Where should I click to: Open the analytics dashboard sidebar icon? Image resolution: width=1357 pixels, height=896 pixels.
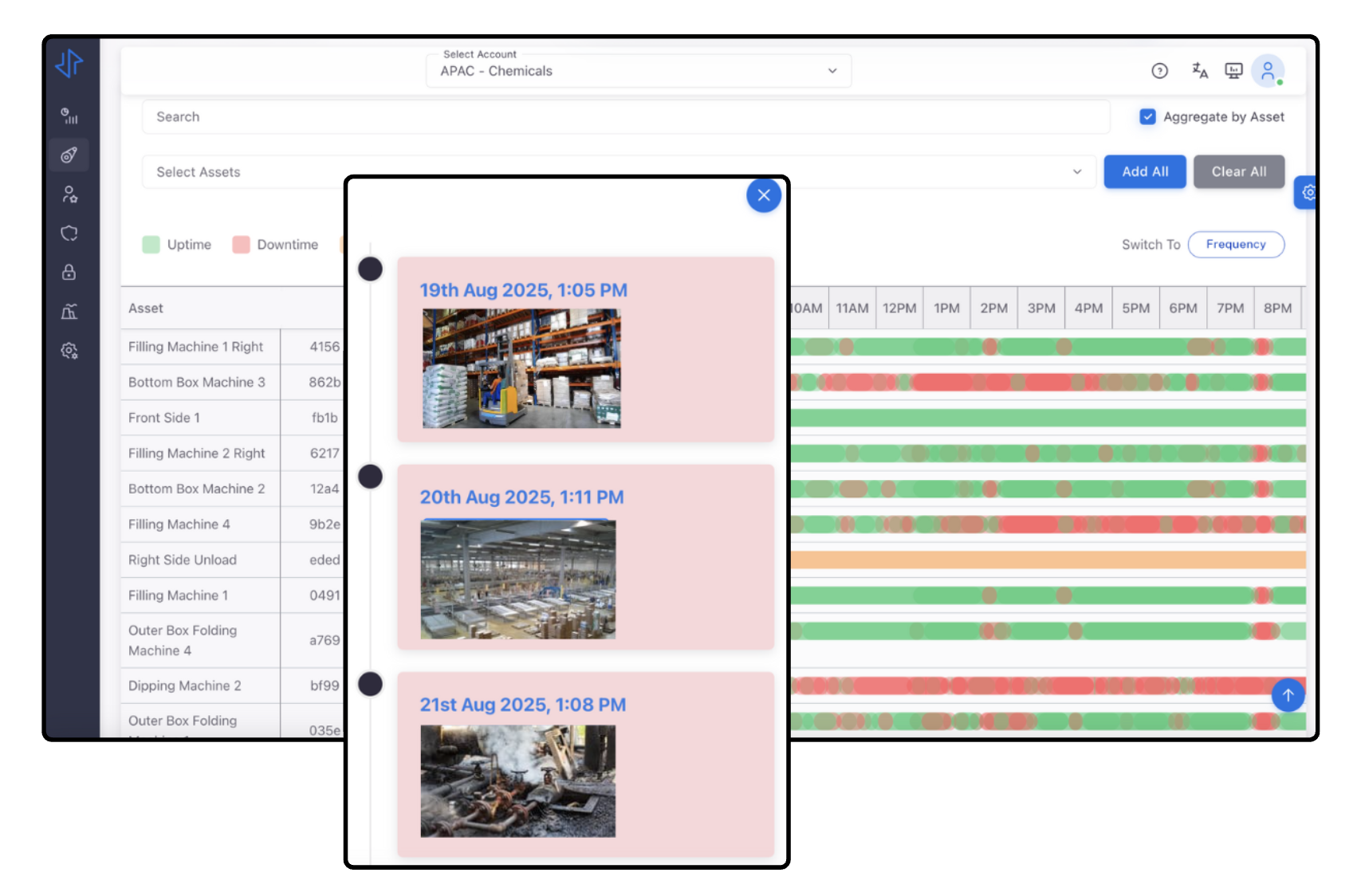(69, 116)
